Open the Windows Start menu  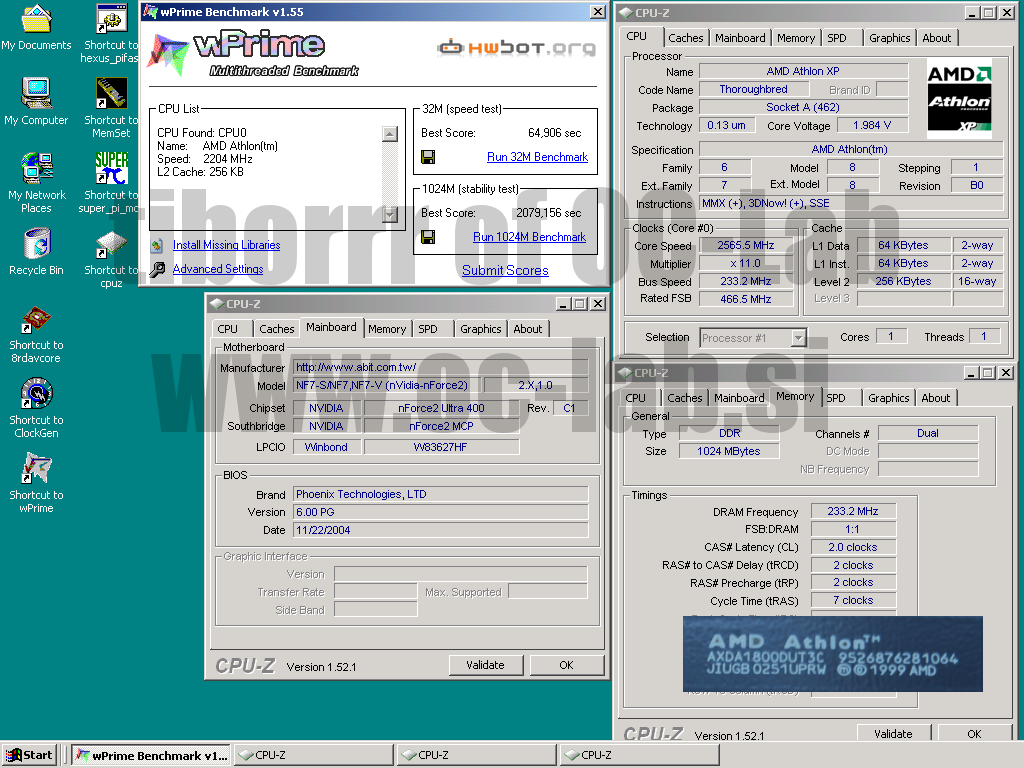coord(29,755)
